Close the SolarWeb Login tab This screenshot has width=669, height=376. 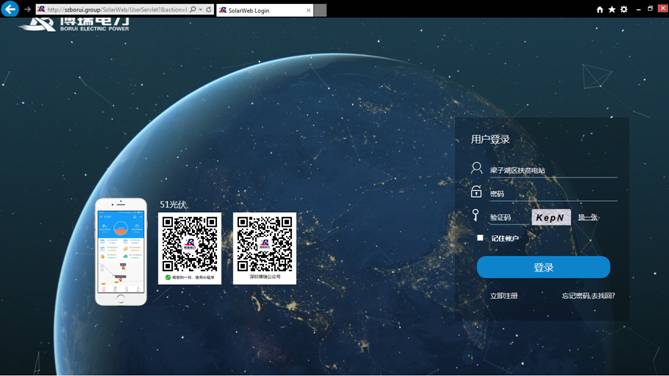pos(308,10)
